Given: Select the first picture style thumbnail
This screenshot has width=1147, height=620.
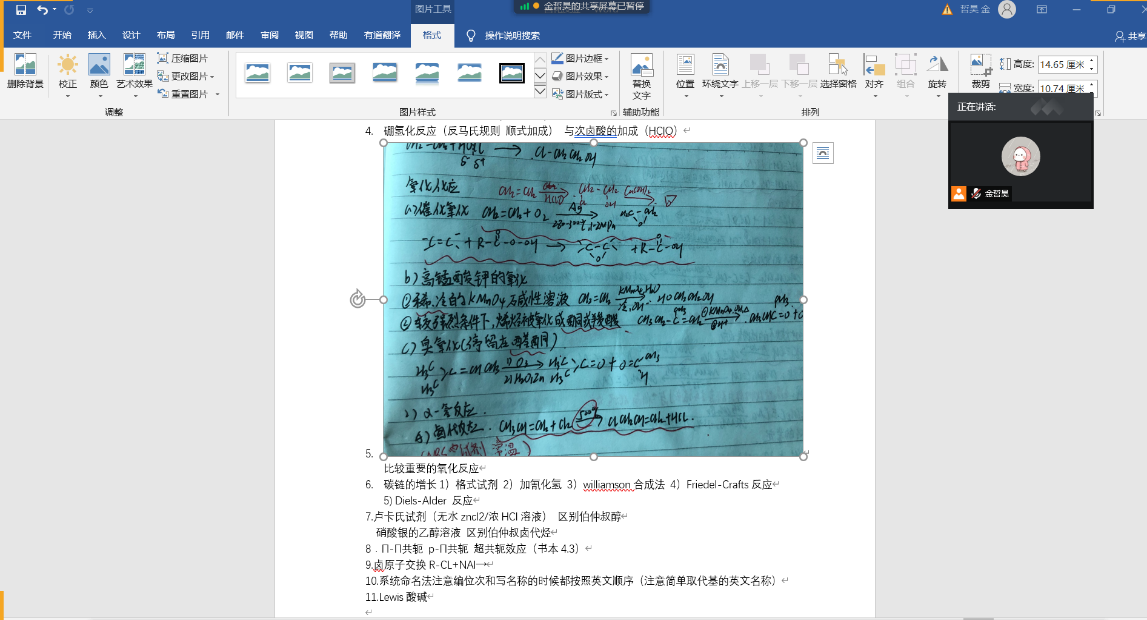Looking at the screenshot, I should pyautogui.click(x=258, y=72).
